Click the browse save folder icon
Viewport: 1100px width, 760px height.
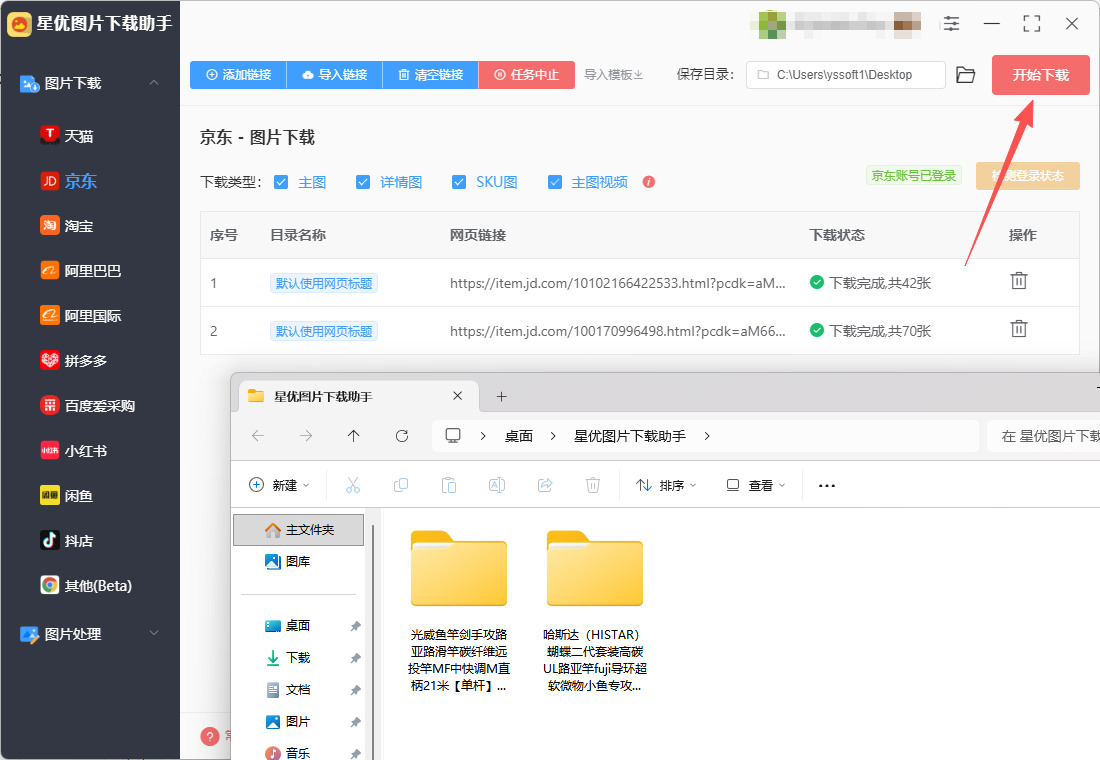coord(966,75)
